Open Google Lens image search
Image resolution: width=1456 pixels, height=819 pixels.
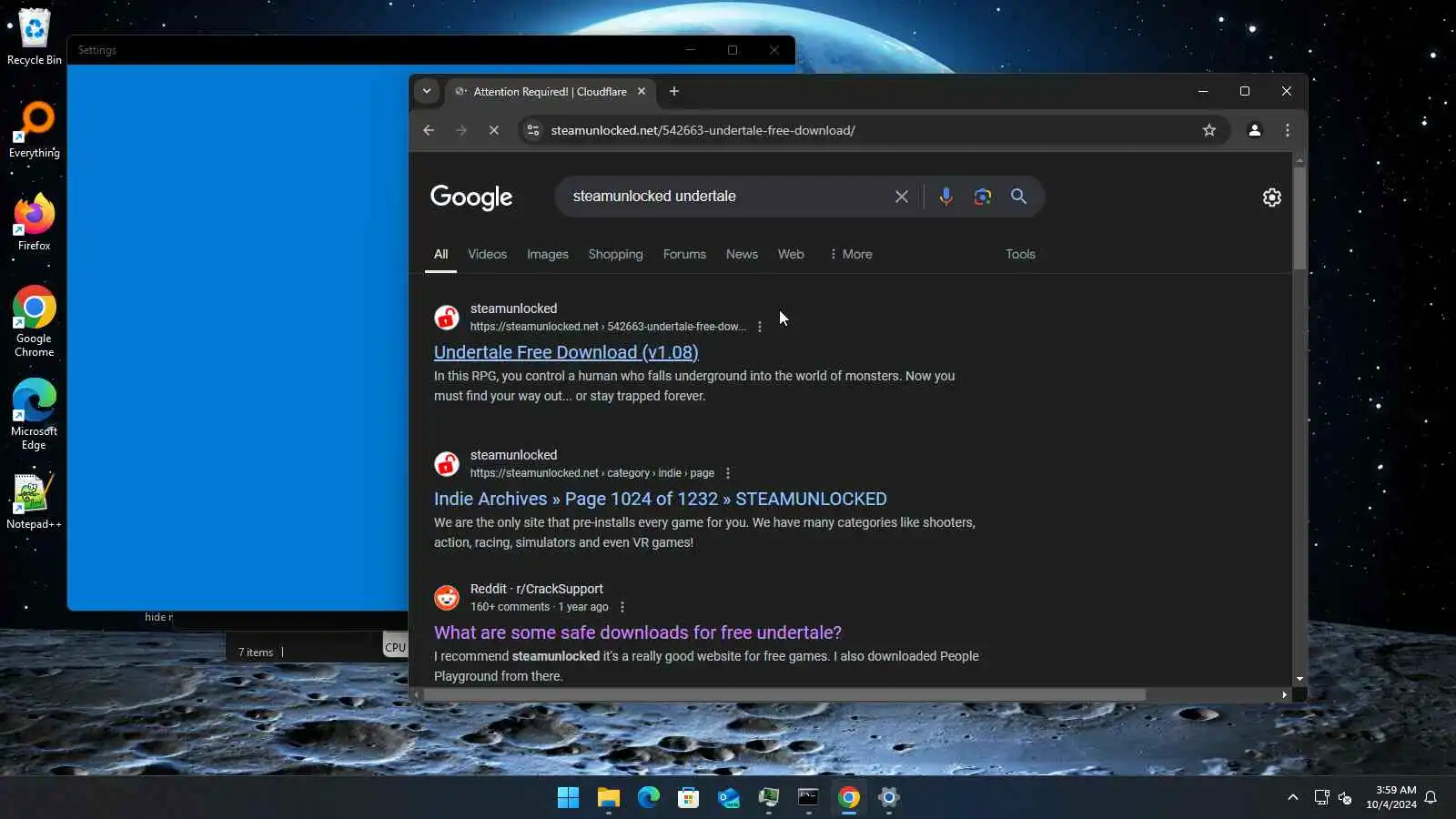point(983,197)
